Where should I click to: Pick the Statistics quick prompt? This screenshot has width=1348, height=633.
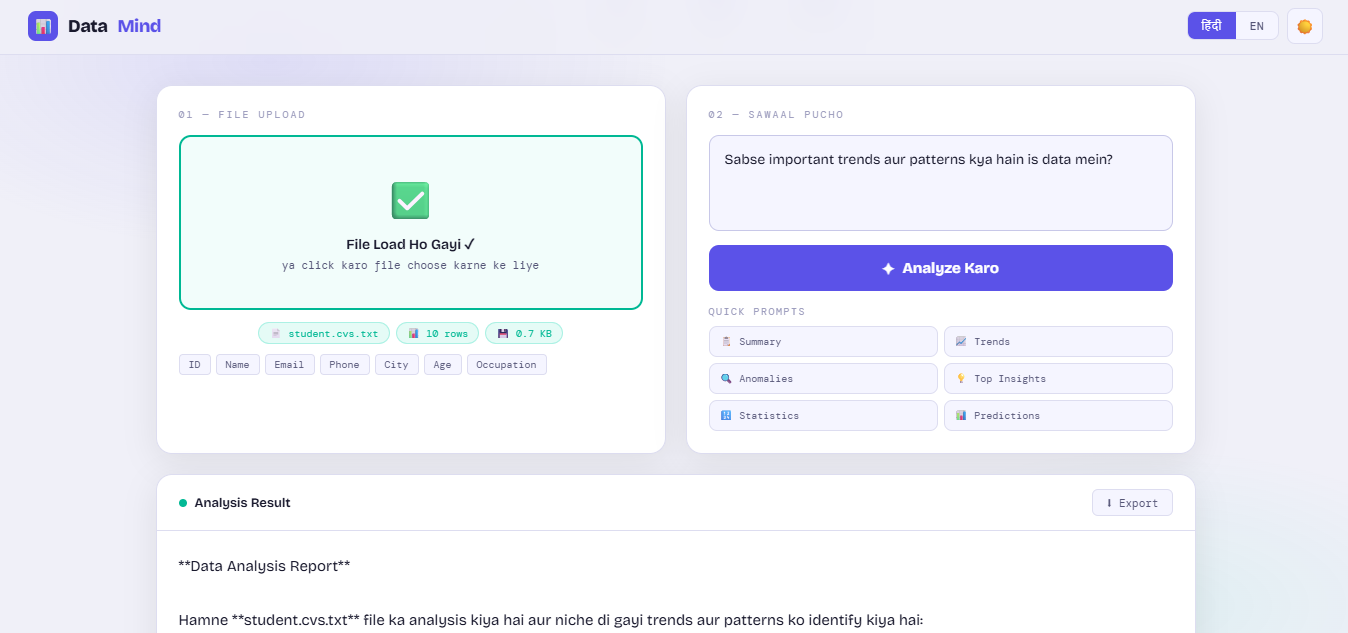(x=823, y=416)
